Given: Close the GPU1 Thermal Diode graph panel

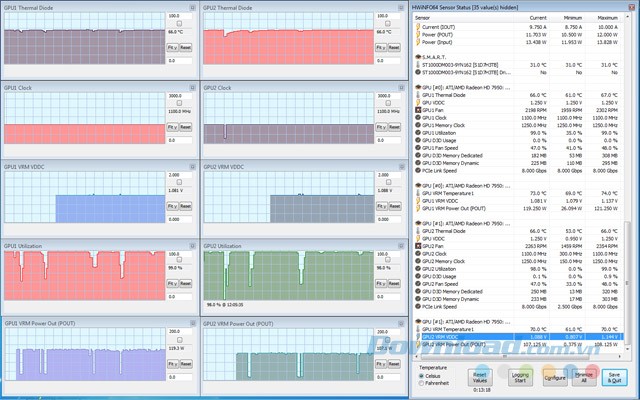Looking at the screenshot, I should 193,8.
